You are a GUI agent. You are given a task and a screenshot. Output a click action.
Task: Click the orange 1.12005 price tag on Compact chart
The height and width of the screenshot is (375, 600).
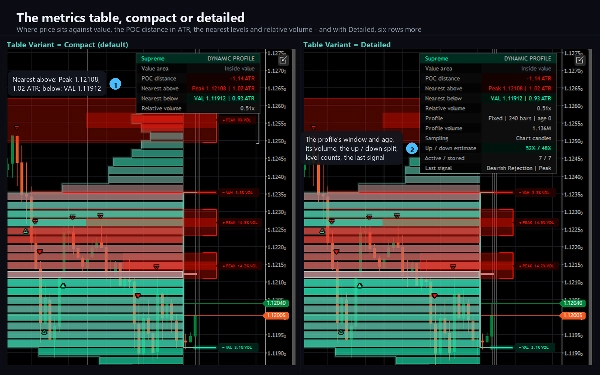click(276, 315)
